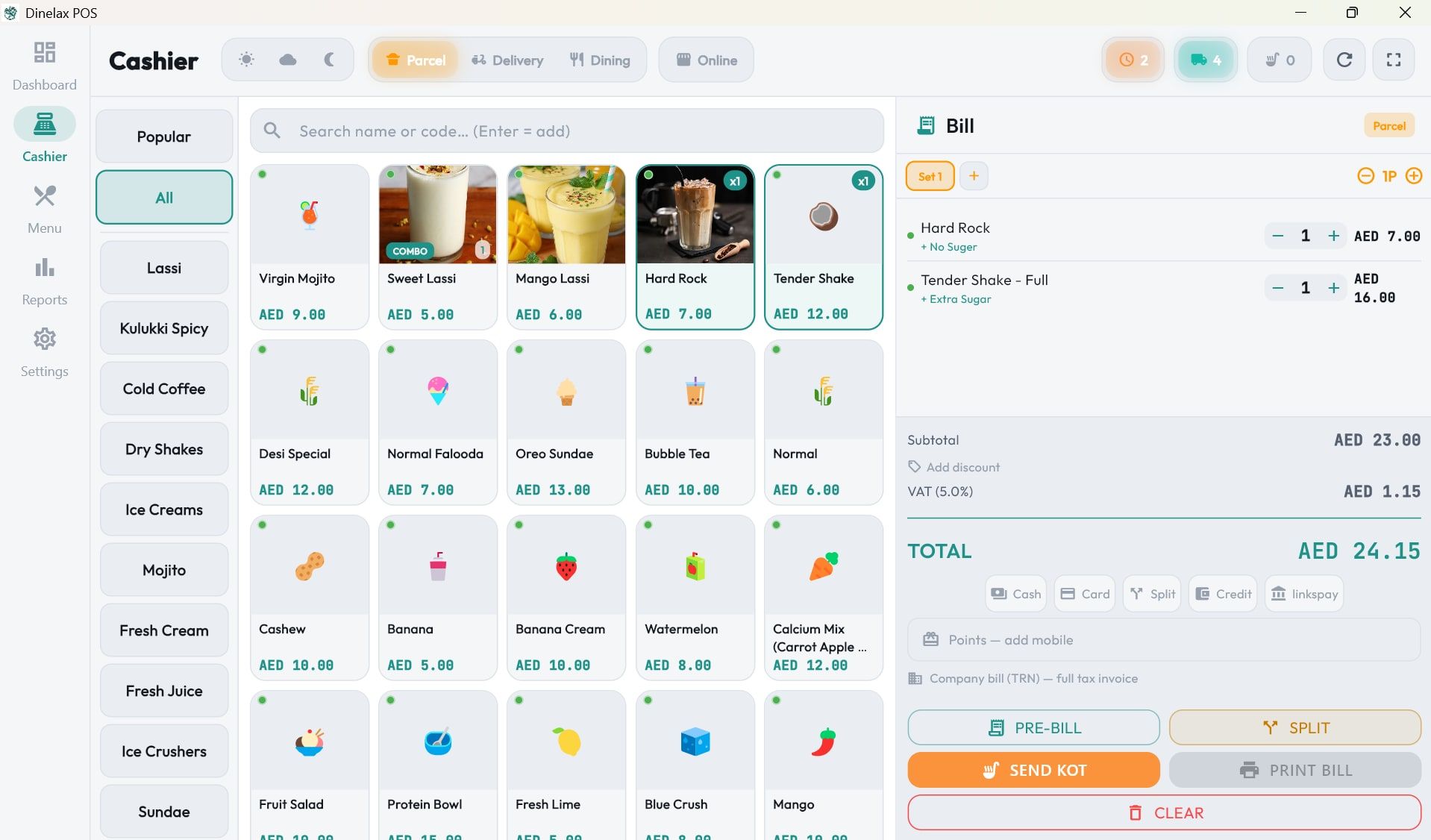This screenshot has height=840, width=1431.
Task: Select the moon night-shift icon
Action: pos(329,60)
